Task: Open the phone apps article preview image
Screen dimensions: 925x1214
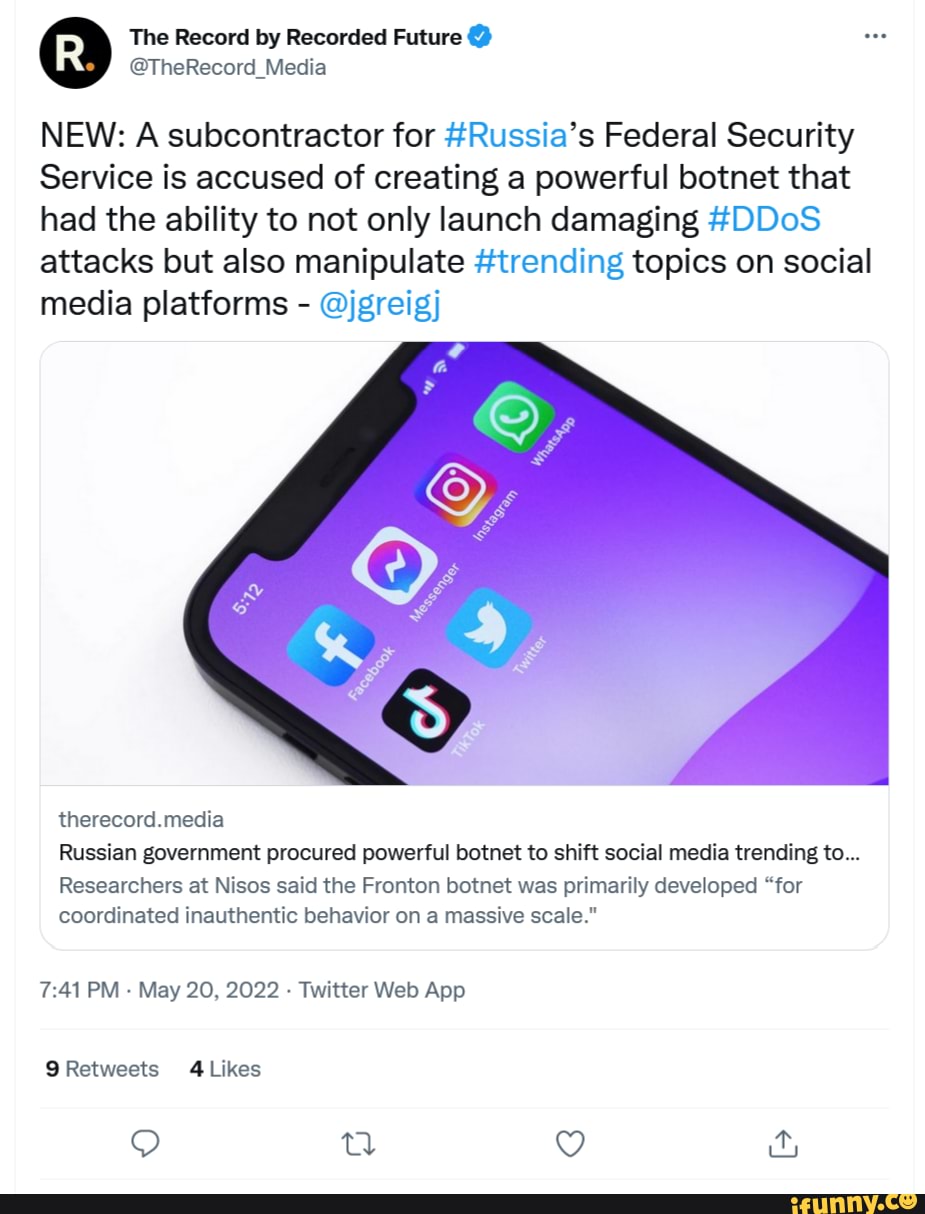Action: pos(464,563)
